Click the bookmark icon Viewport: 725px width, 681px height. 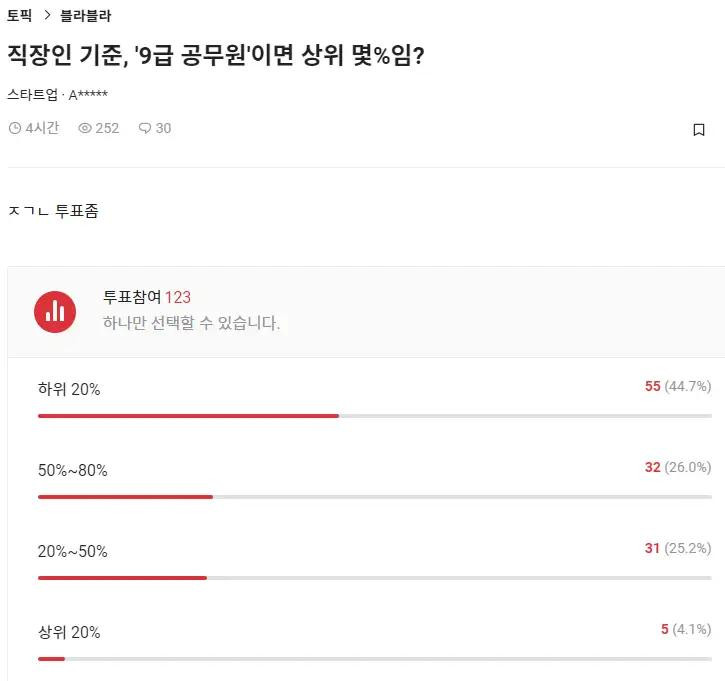pyautogui.click(x=699, y=129)
